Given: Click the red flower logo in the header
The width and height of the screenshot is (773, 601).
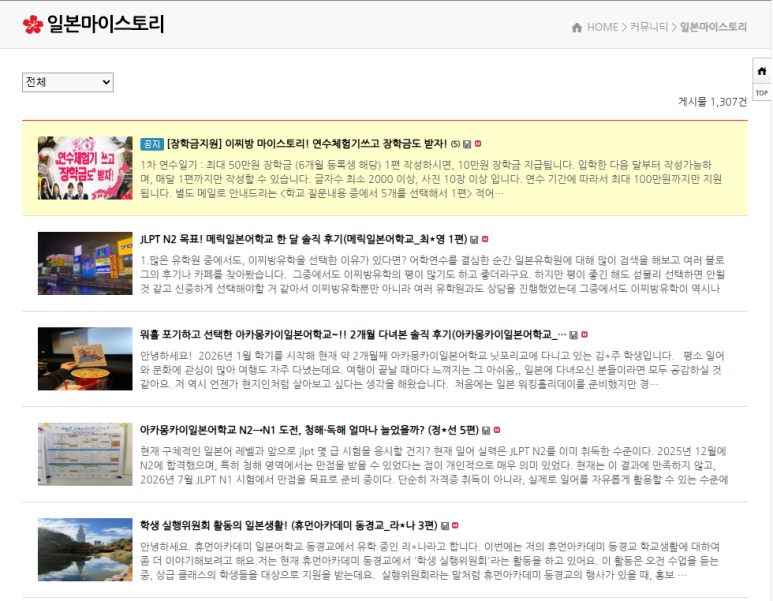Looking at the screenshot, I should [x=33, y=24].
